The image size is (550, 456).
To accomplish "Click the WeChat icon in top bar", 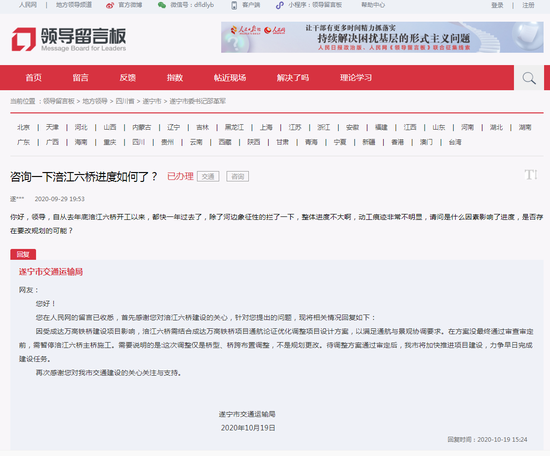I will [162, 5].
